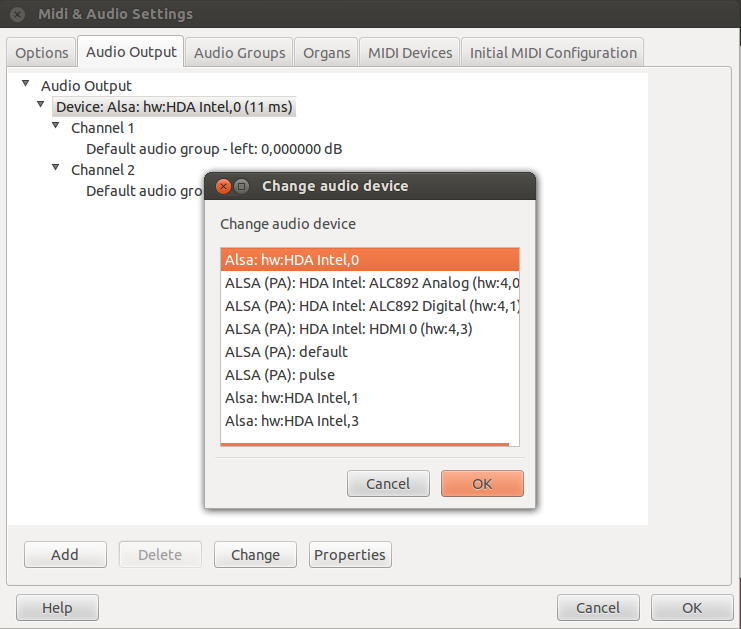Collapse the Channel 2 node
The height and width of the screenshot is (629, 741).
pyautogui.click(x=56, y=167)
